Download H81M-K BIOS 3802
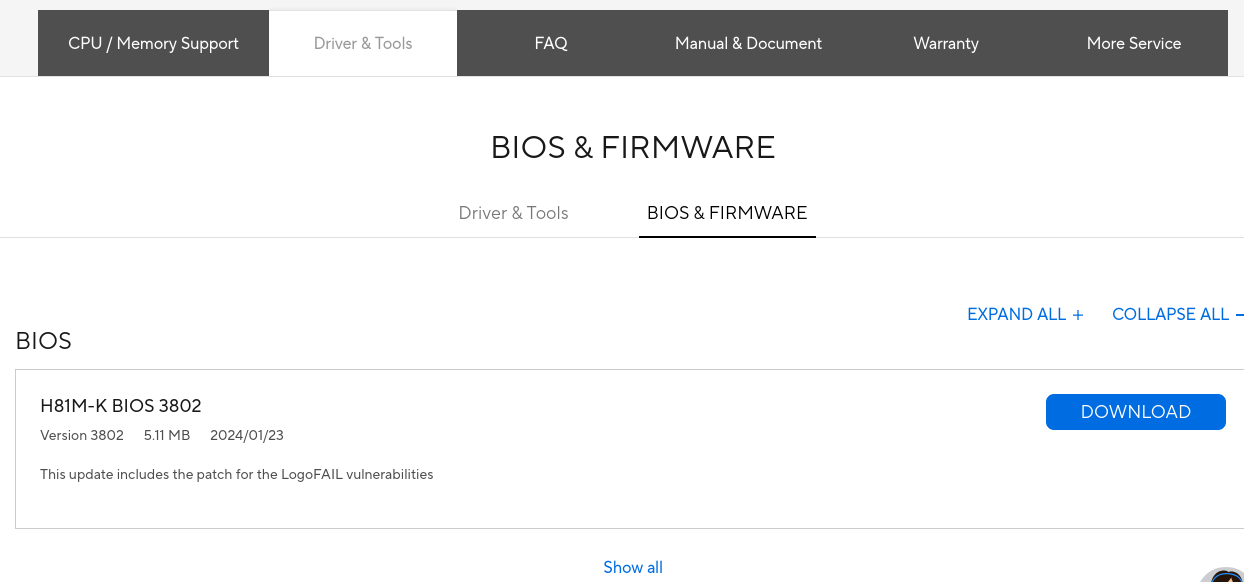Viewport: 1244px width, 582px height. [1135, 412]
